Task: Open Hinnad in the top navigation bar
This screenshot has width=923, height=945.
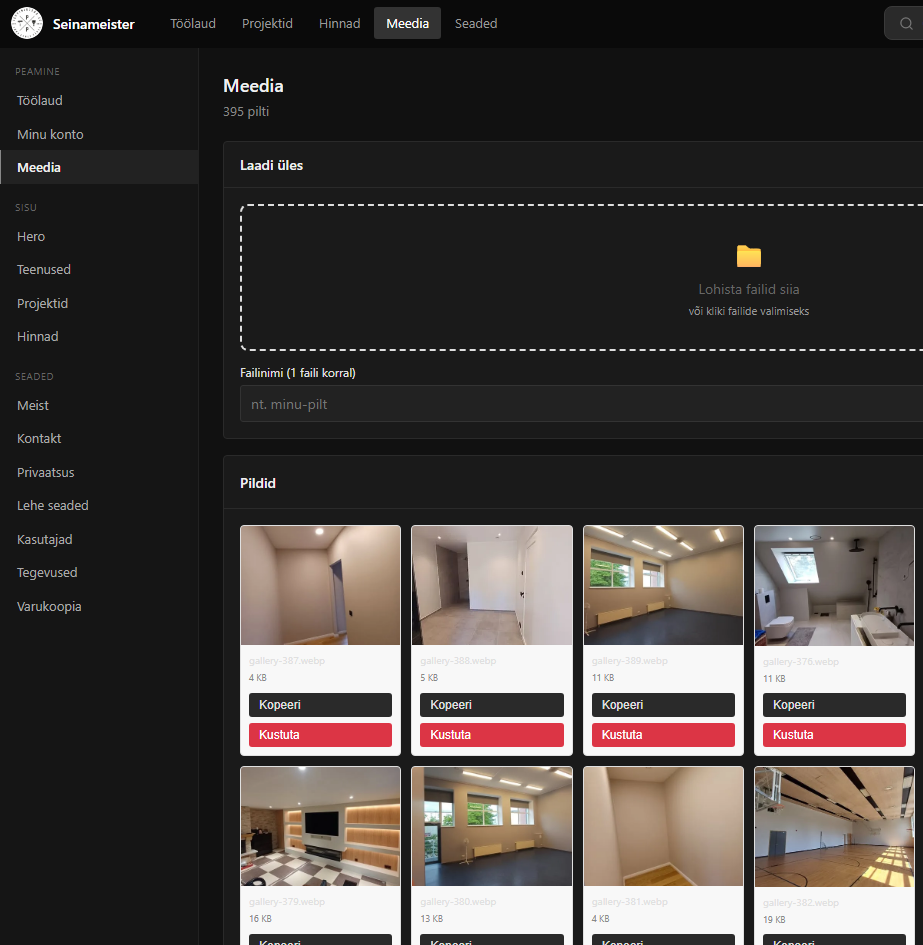Action: [339, 23]
